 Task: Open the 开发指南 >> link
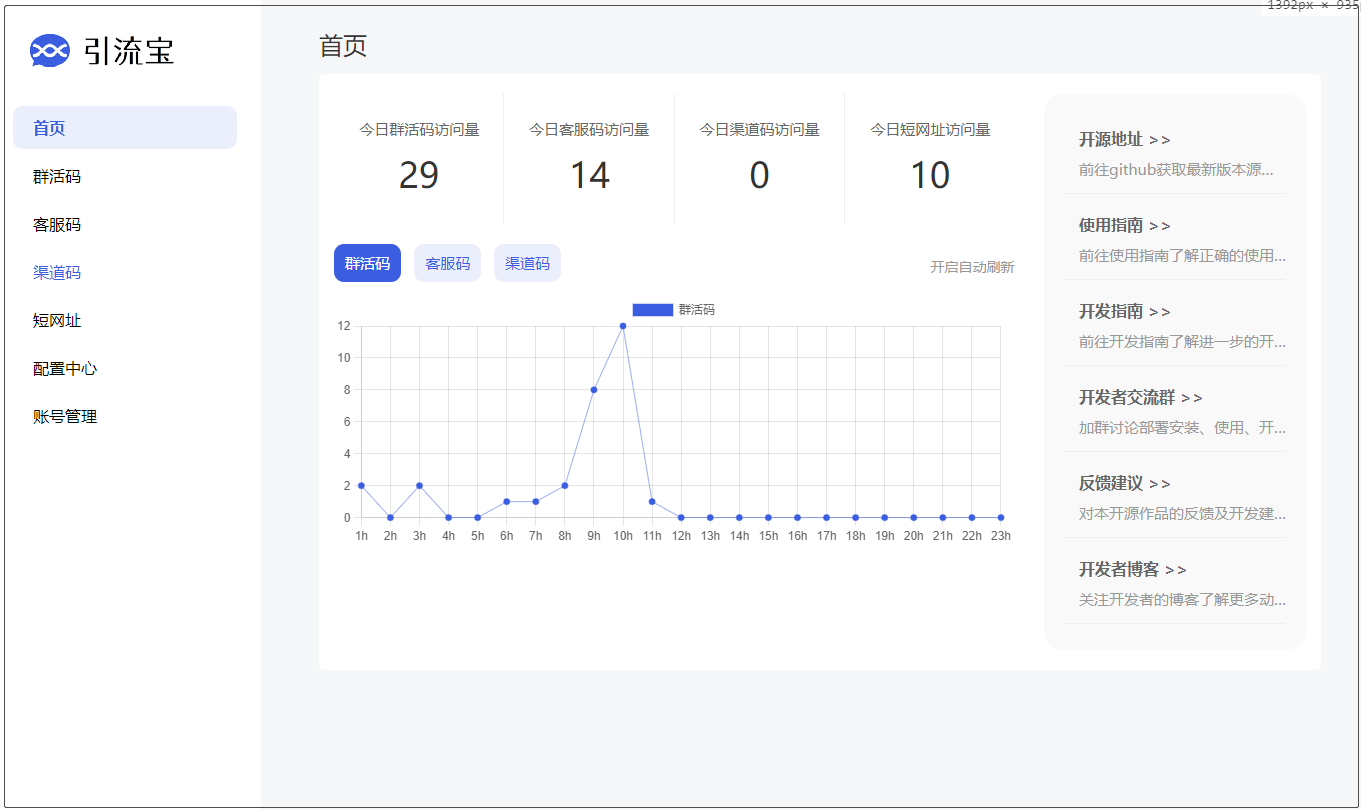pos(1124,311)
